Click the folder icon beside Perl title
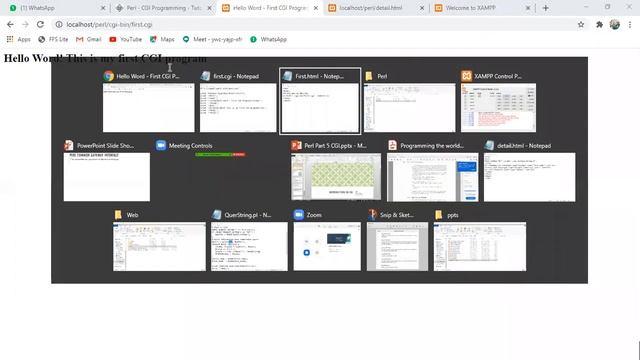 pos(369,76)
